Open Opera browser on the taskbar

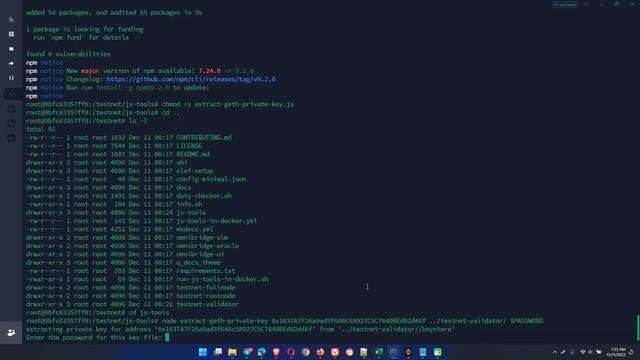[291, 352]
